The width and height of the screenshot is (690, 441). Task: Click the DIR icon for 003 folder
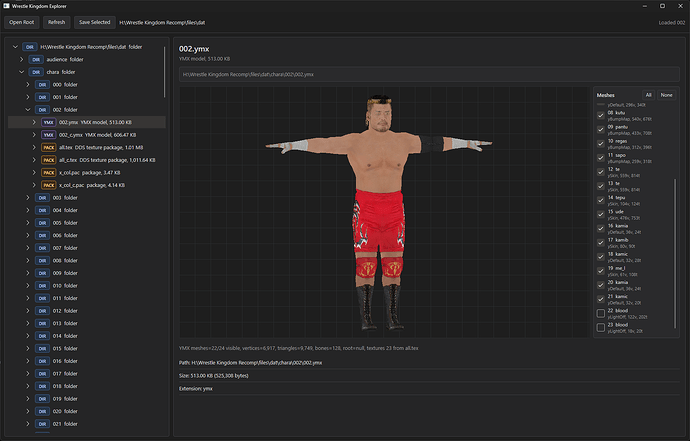[x=42, y=198]
